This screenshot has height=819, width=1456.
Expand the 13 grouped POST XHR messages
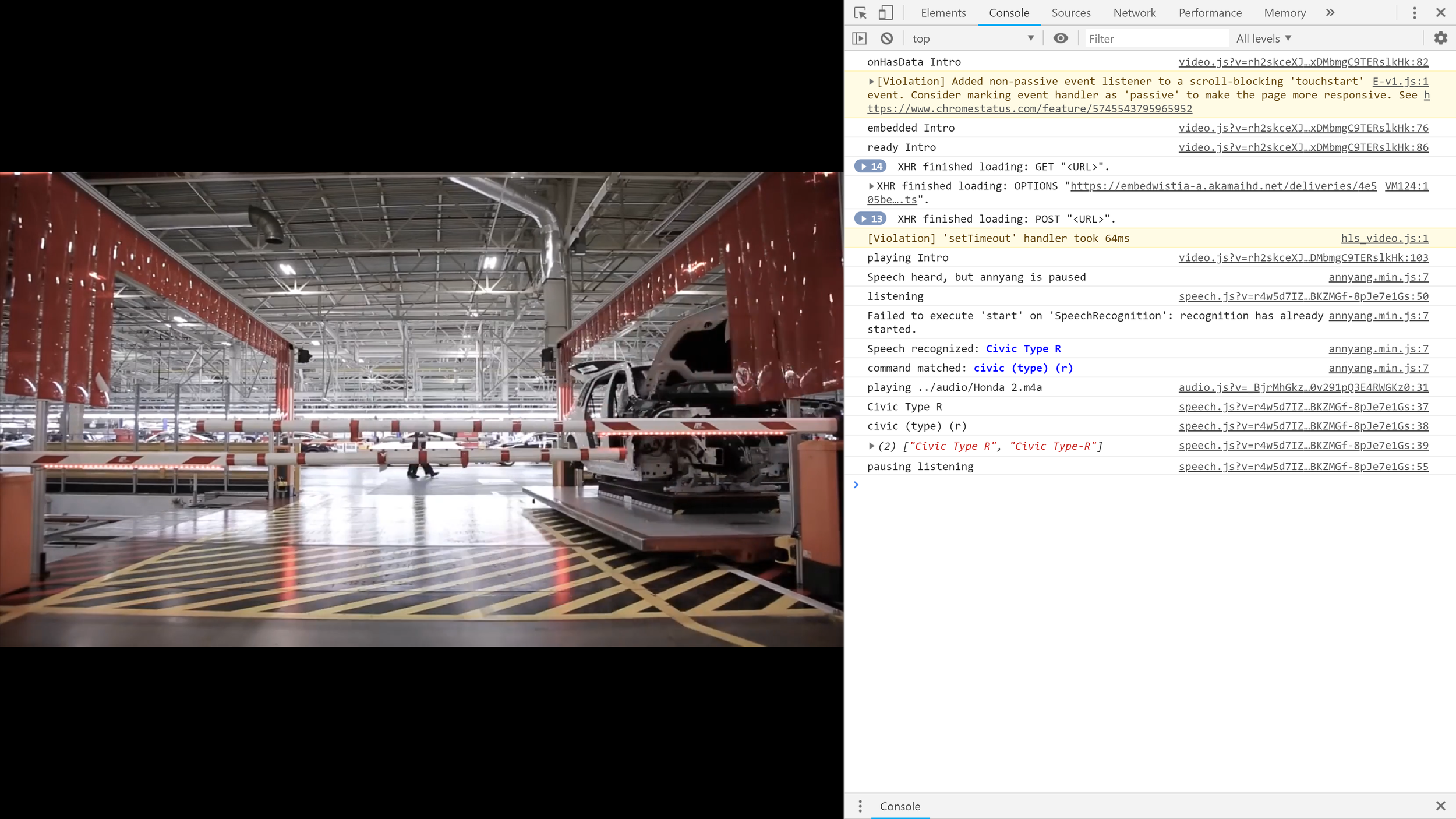point(870,219)
